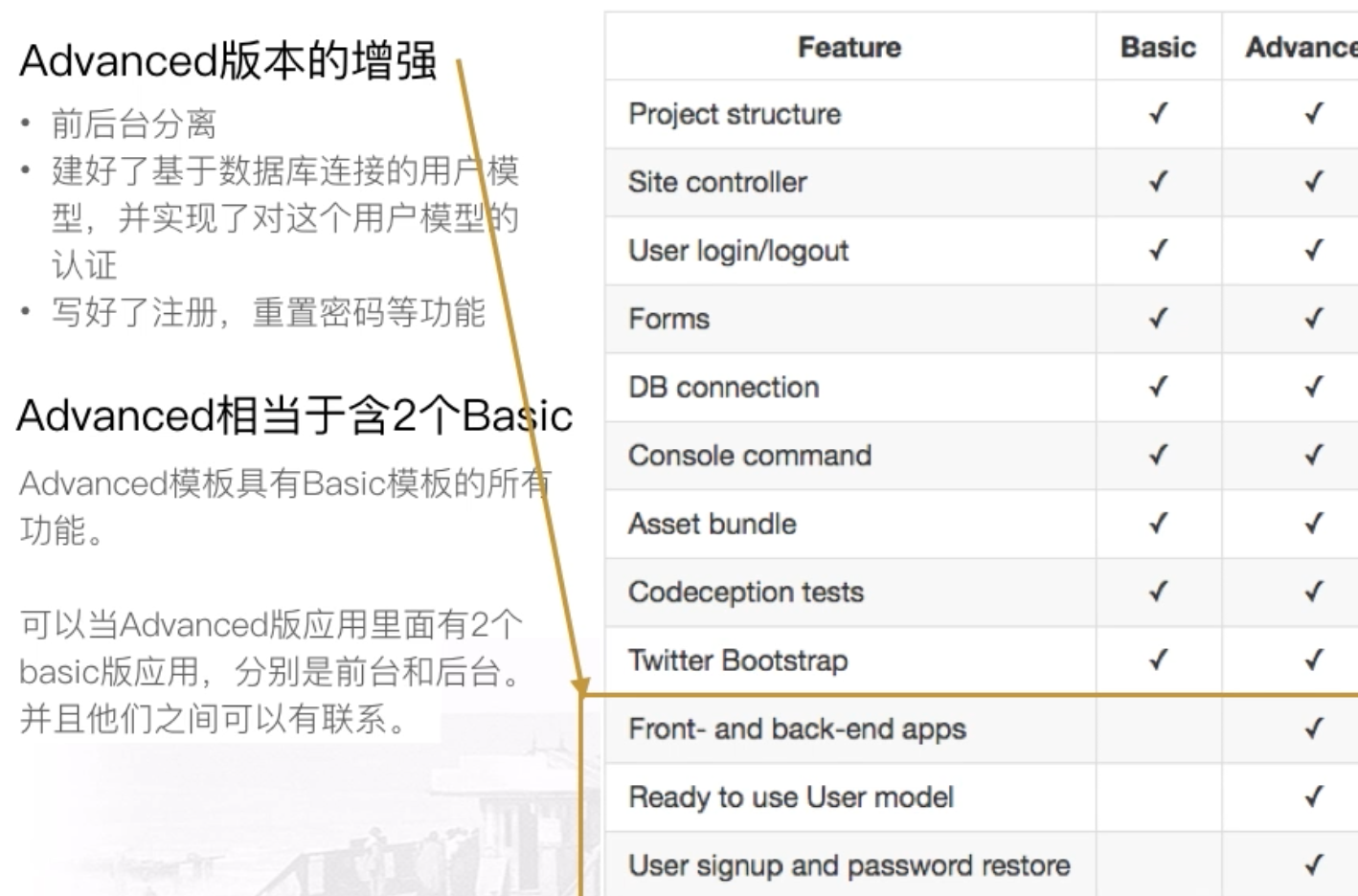Viewport: 1358px width, 896px height.
Task: Click Basic checkmark in Asset bundle row
Action: coord(1158,523)
